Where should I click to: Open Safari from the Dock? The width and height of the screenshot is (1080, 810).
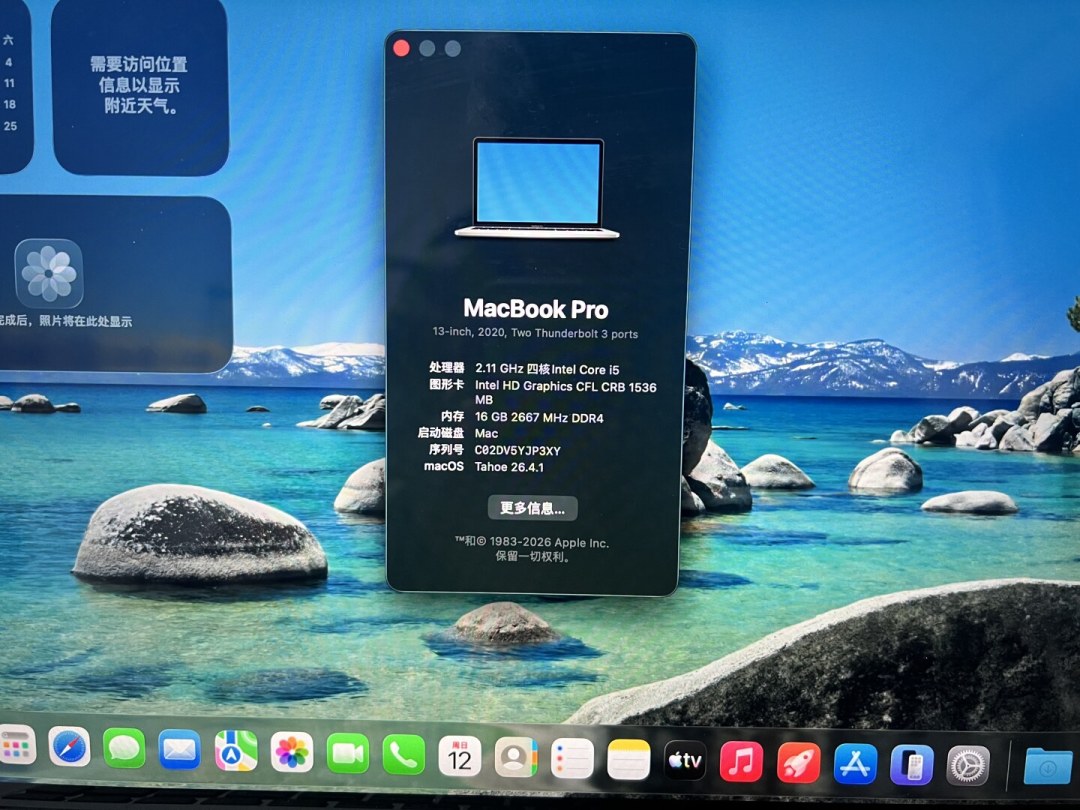[70, 747]
